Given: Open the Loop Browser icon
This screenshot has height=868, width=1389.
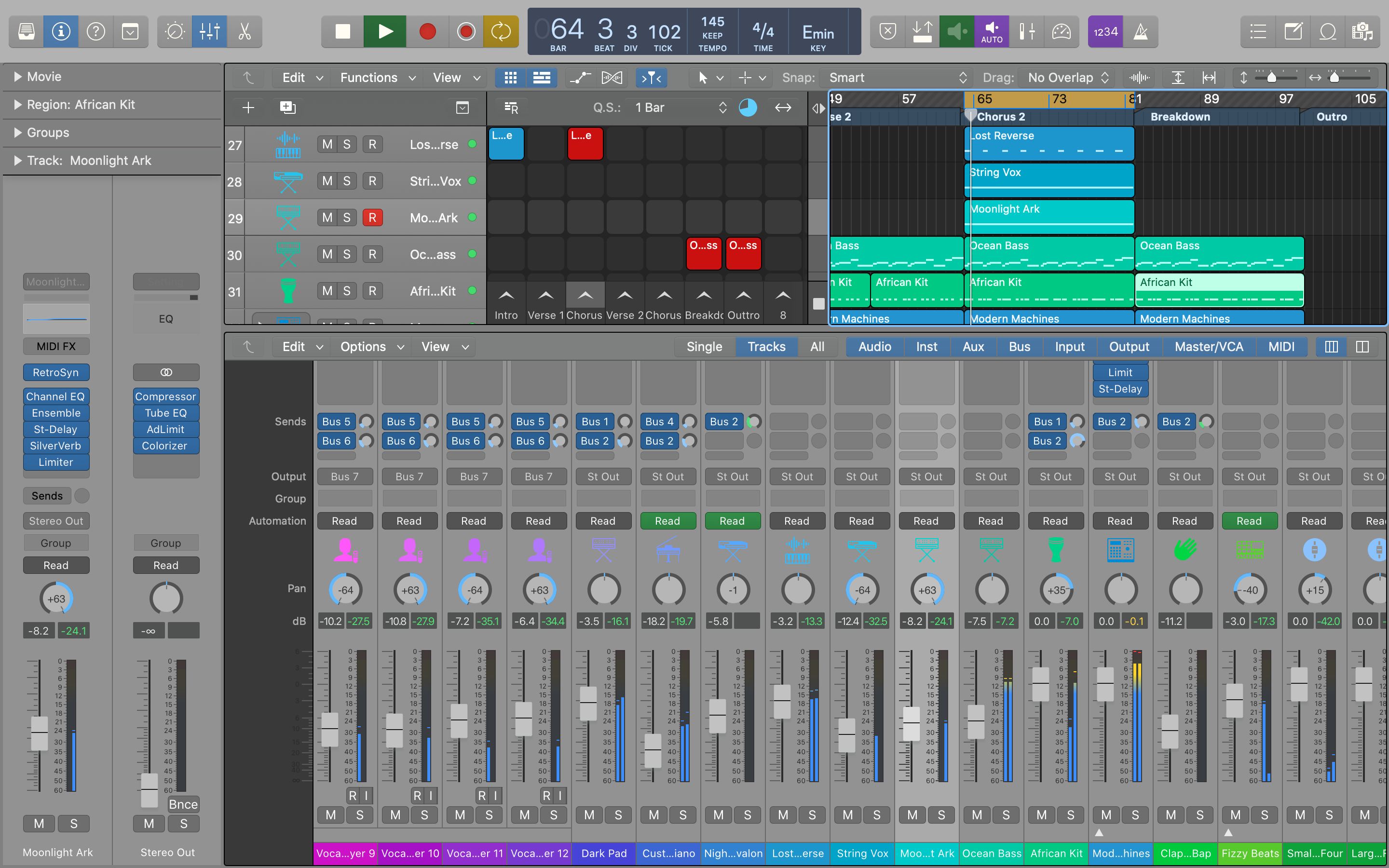Looking at the screenshot, I should pos(1328,31).
